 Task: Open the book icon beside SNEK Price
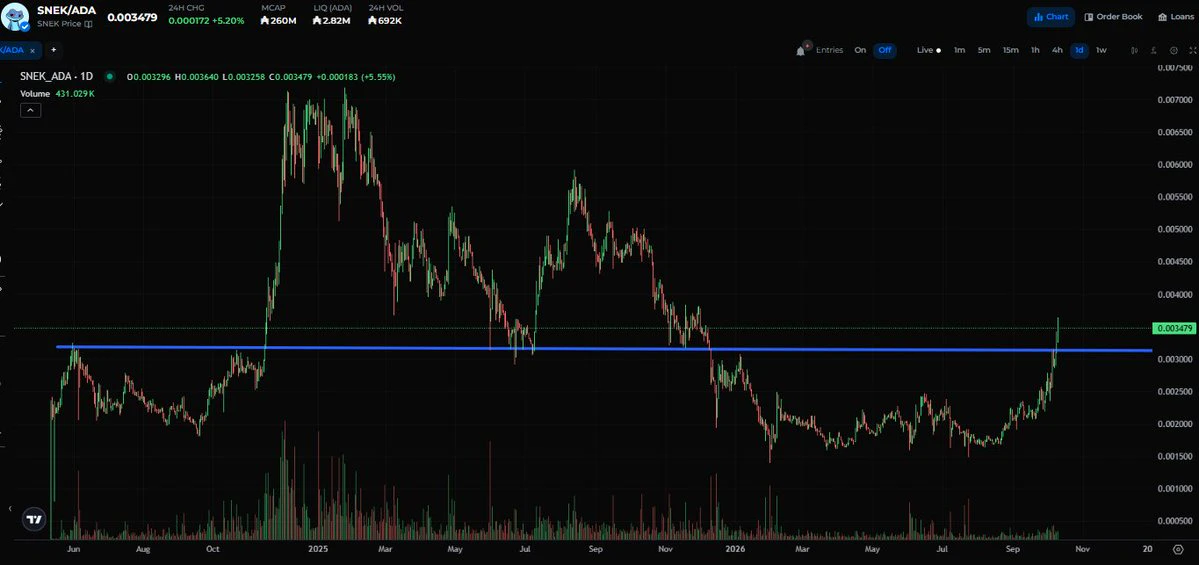click(x=89, y=24)
